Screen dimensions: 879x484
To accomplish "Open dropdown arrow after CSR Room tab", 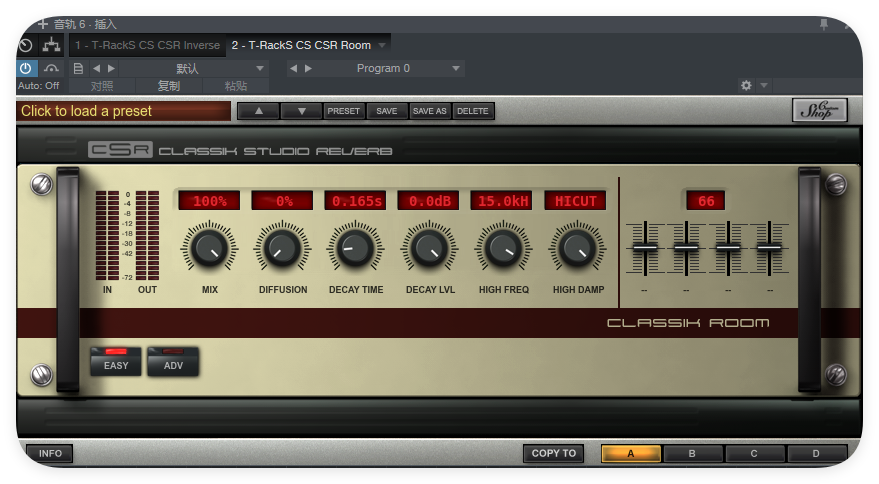I will pos(382,45).
